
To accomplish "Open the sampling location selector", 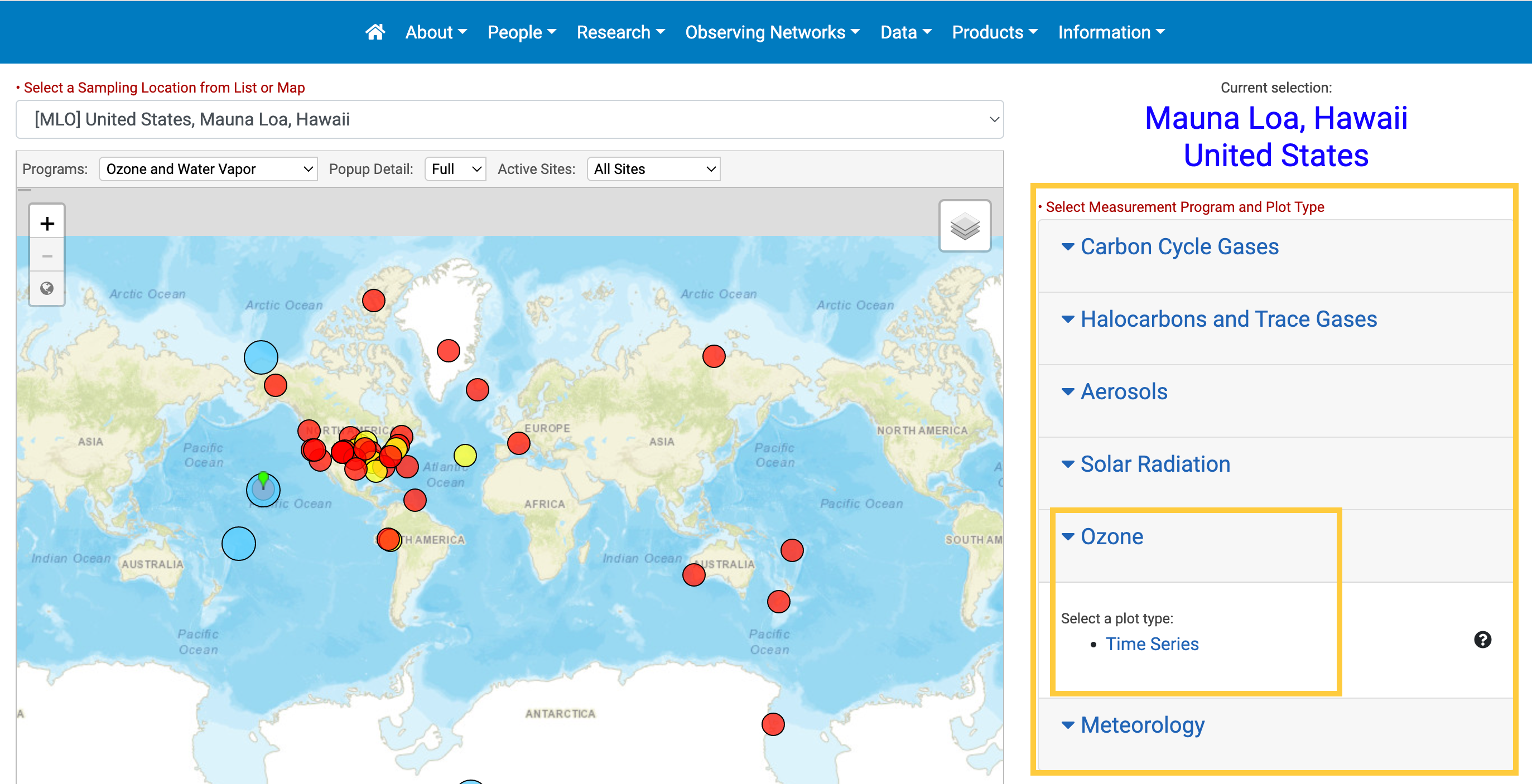I will point(510,119).
